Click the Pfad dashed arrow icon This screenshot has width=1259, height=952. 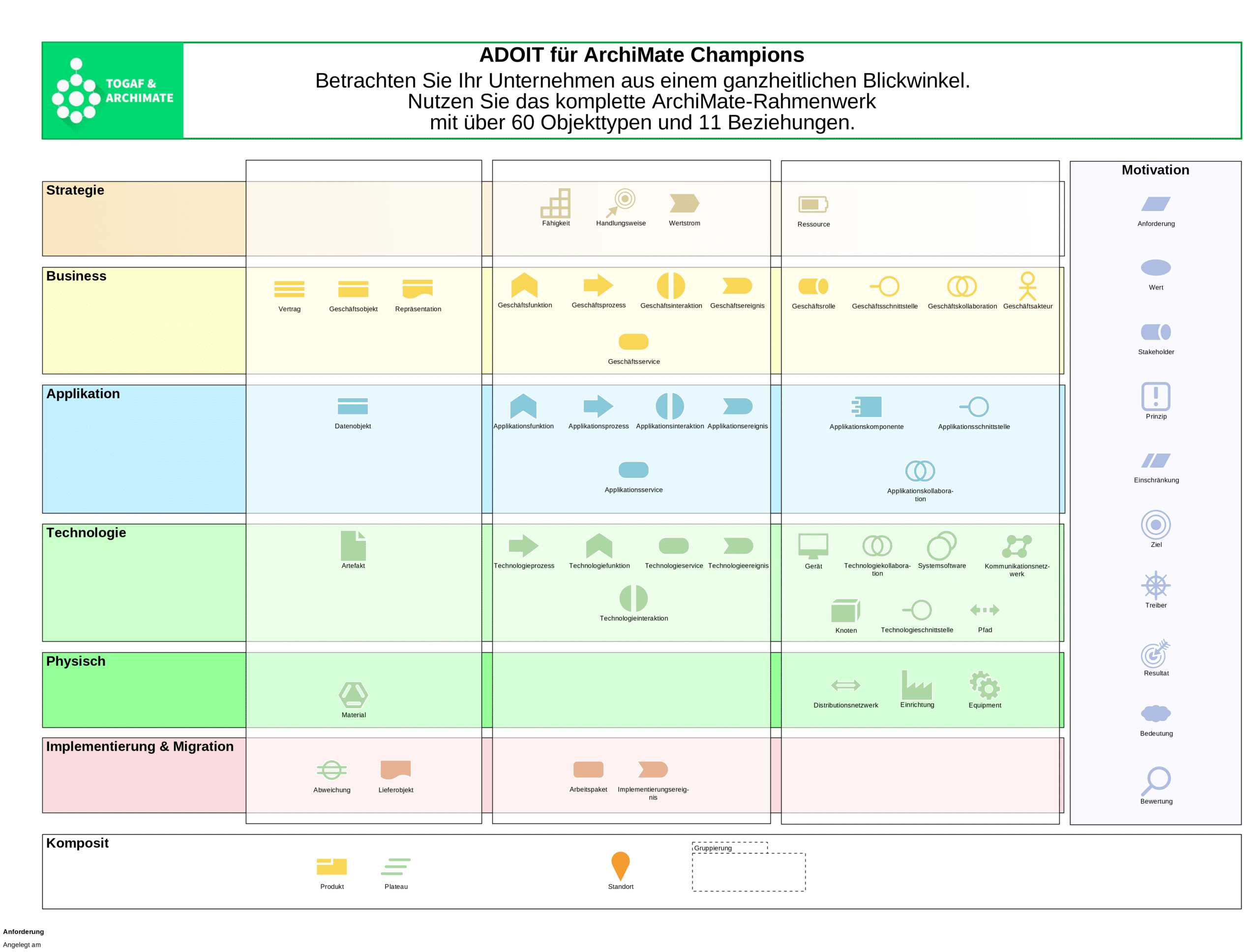click(x=985, y=610)
